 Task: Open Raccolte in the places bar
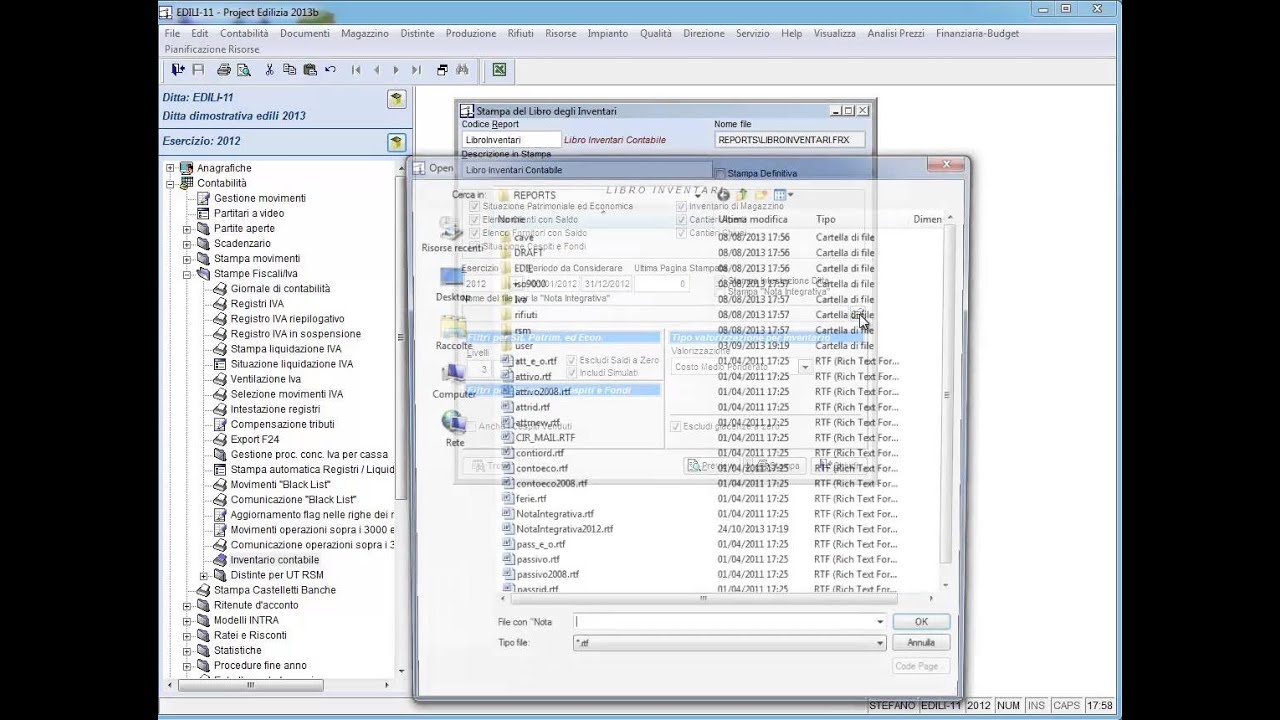[453, 333]
